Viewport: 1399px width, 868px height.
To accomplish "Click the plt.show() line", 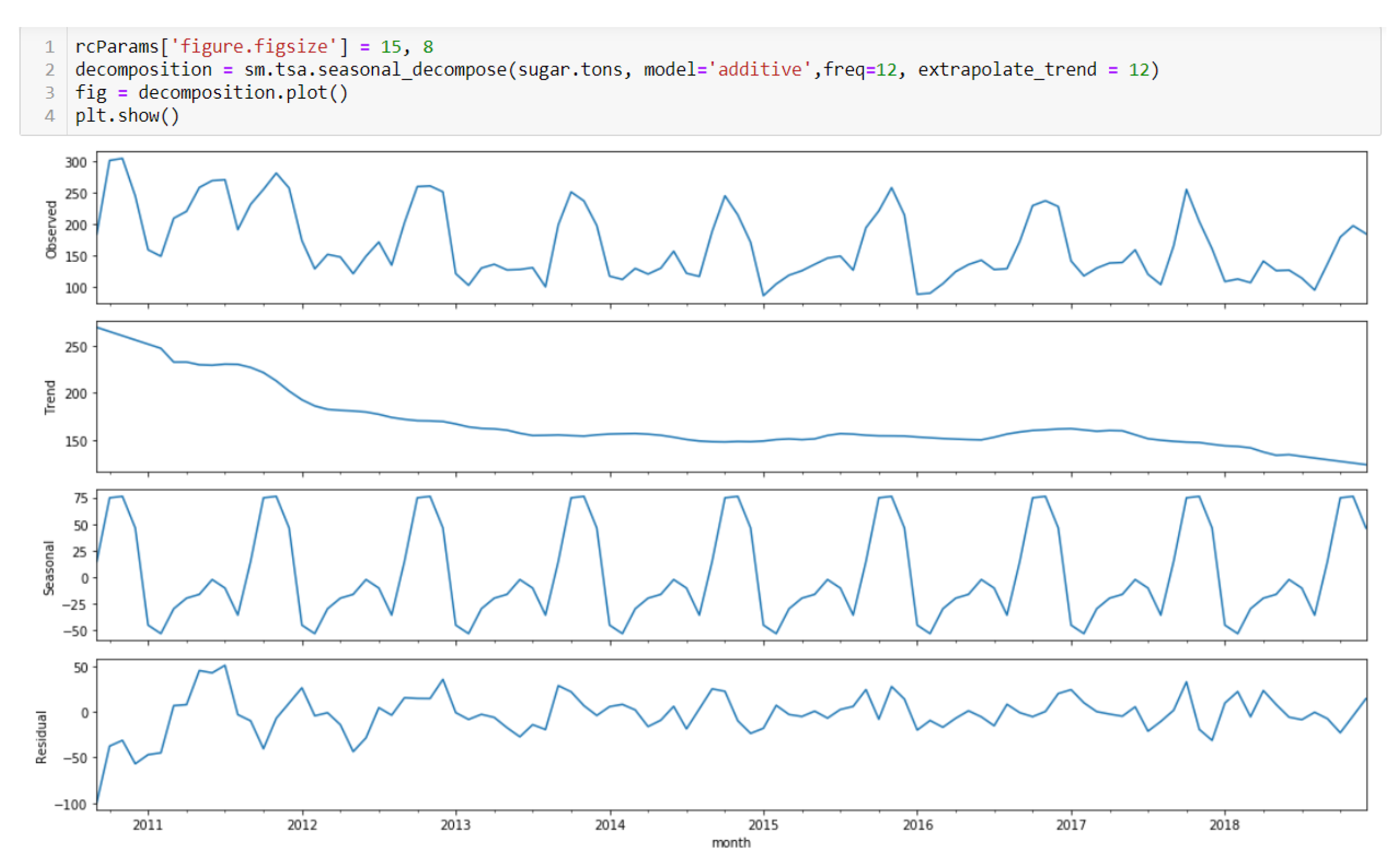I will coord(127,115).
